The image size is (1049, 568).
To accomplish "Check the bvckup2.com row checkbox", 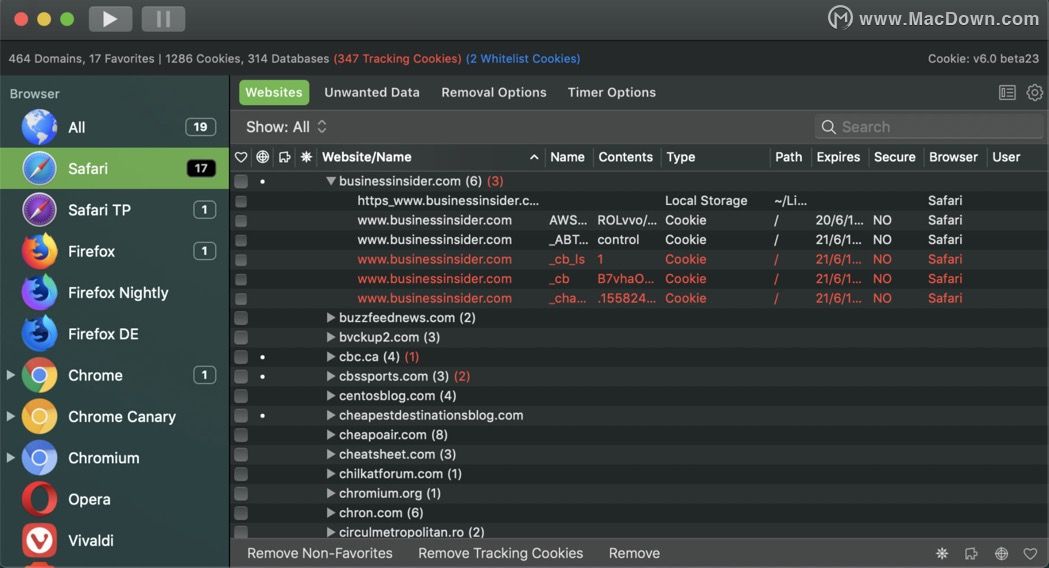I will point(241,337).
